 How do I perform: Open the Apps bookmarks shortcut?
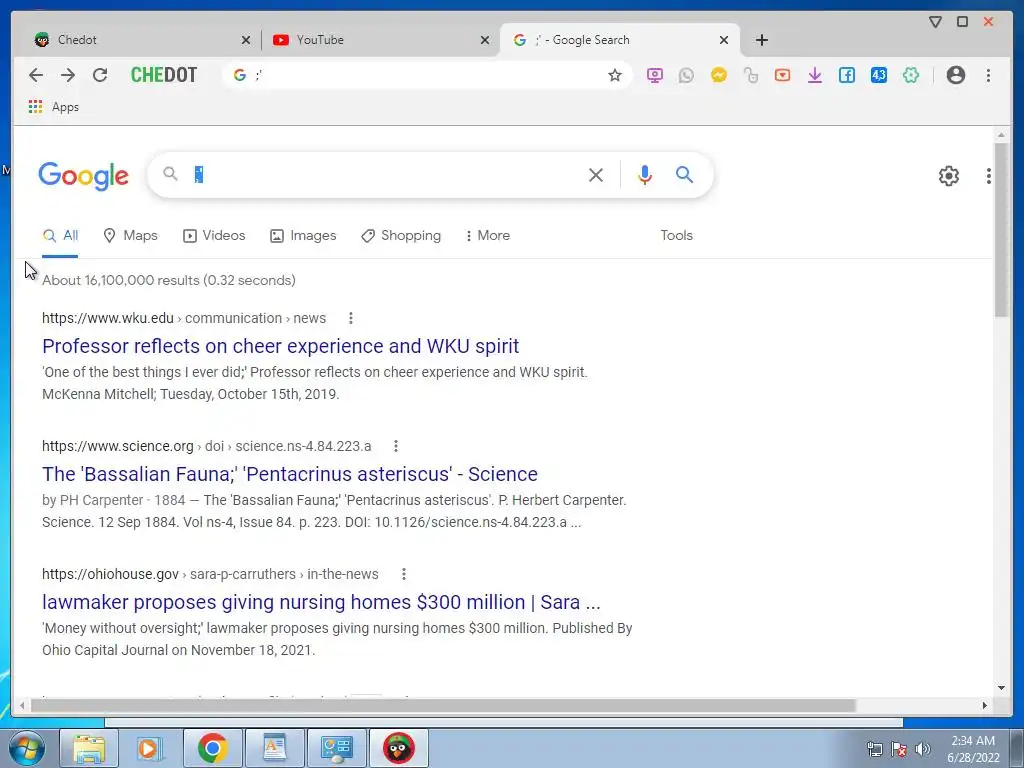[x=54, y=106]
